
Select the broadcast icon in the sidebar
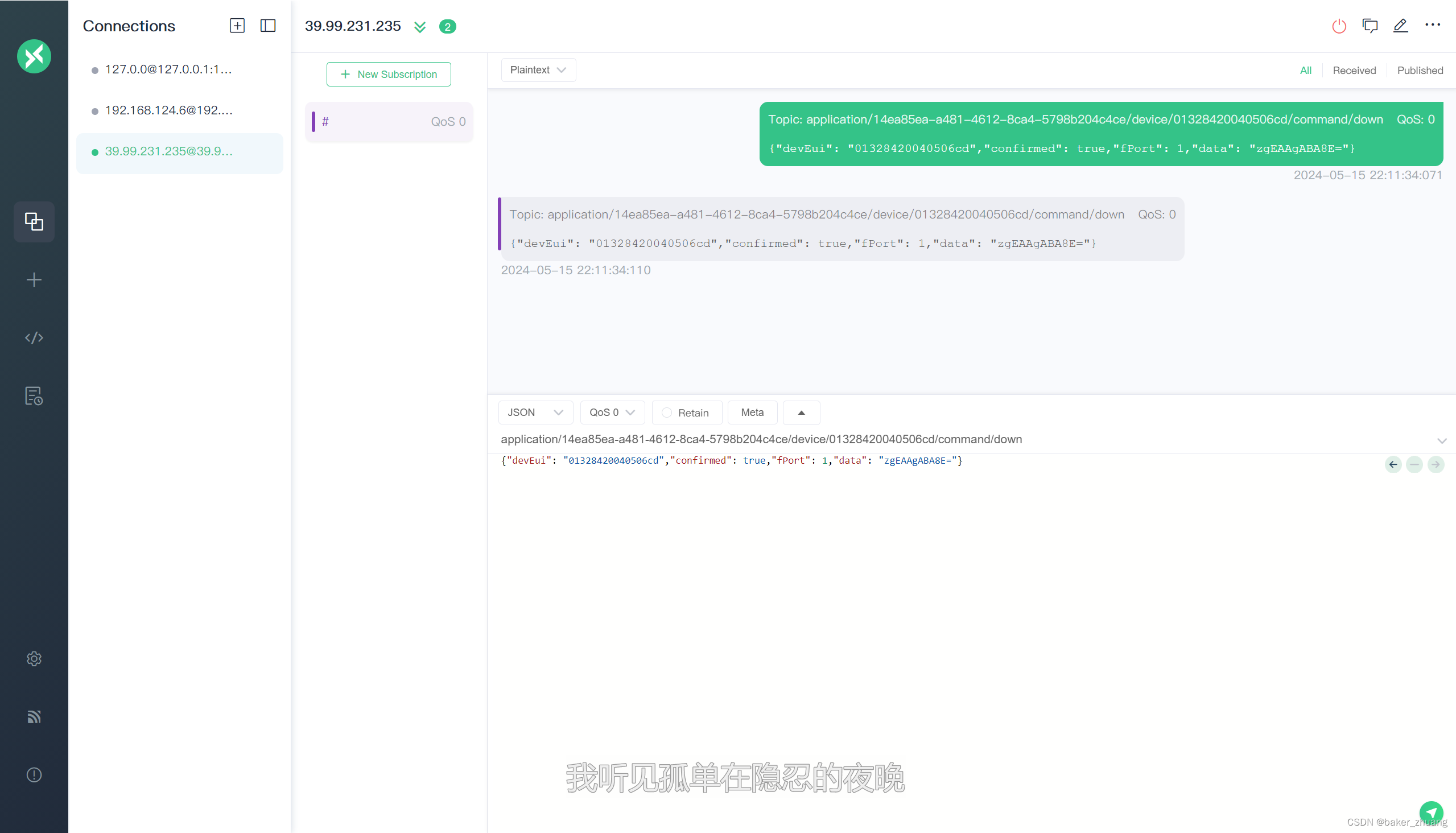point(34,717)
